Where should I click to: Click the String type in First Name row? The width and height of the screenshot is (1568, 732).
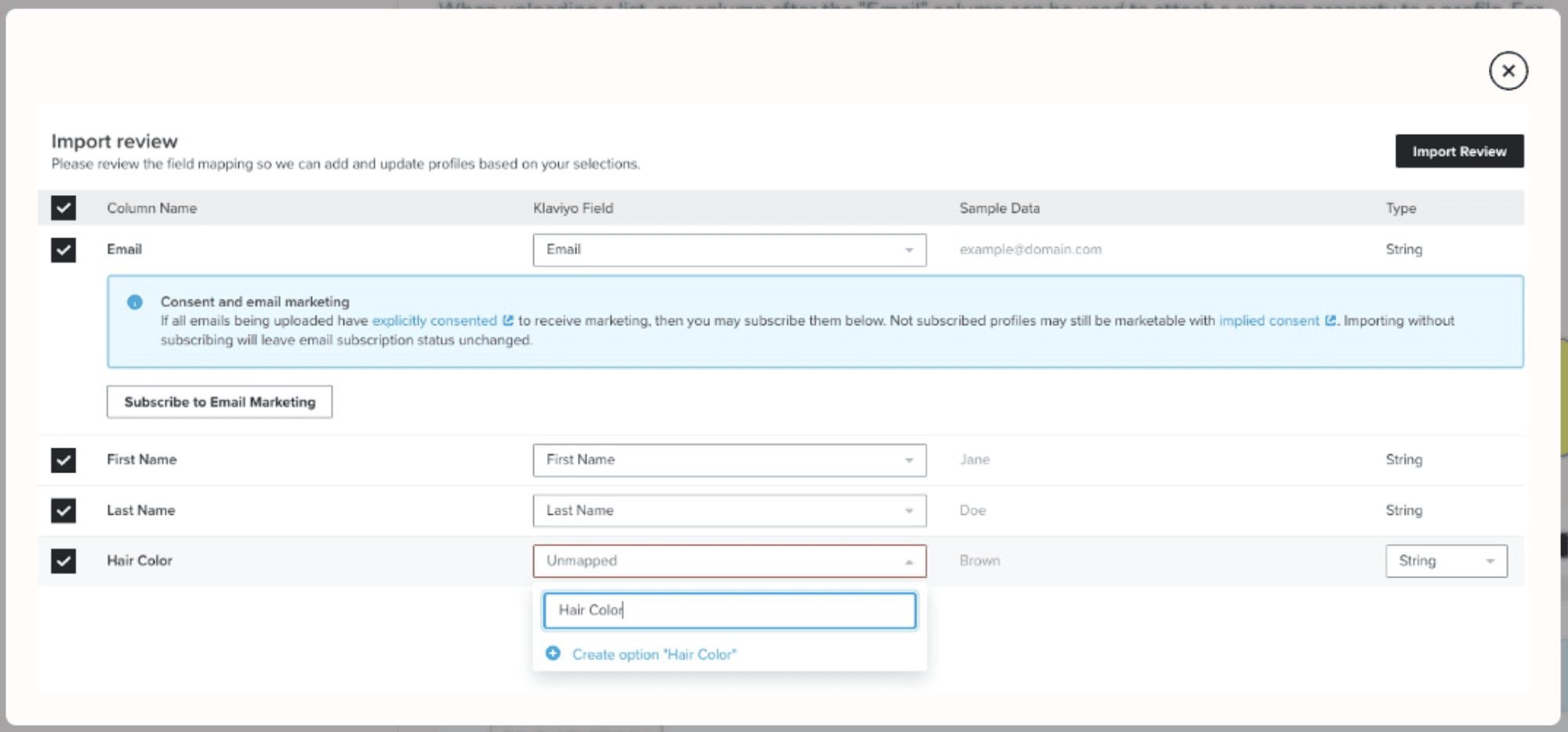pyautogui.click(x=1403, y=459)
